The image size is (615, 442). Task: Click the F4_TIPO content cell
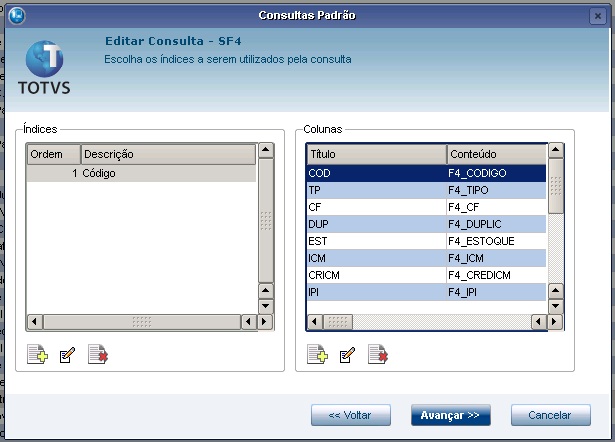coord(496,190)
